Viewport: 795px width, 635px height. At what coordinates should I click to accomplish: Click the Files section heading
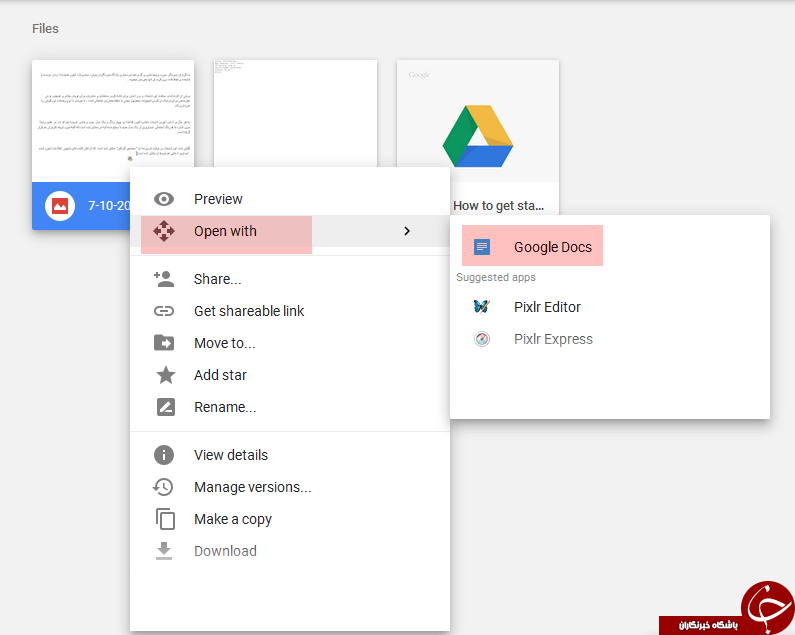(45, 28)
